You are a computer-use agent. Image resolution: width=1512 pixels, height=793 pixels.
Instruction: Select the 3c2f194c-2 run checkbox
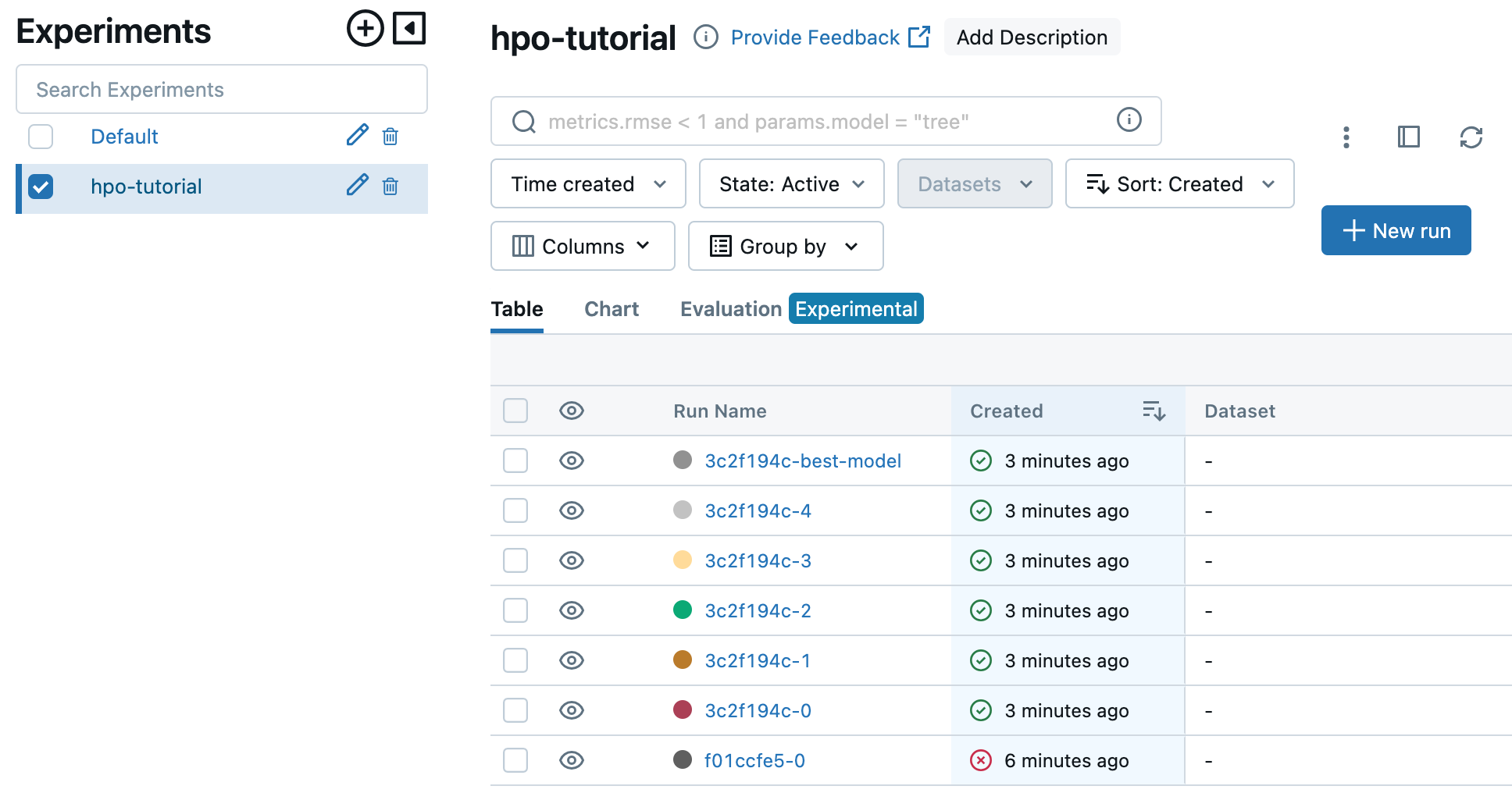pyautogui.click(x=515, y=610)
